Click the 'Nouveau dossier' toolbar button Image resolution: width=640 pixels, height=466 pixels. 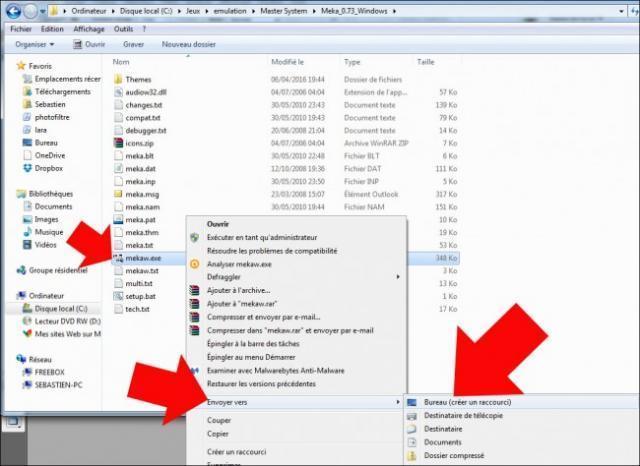click(190, 45)
